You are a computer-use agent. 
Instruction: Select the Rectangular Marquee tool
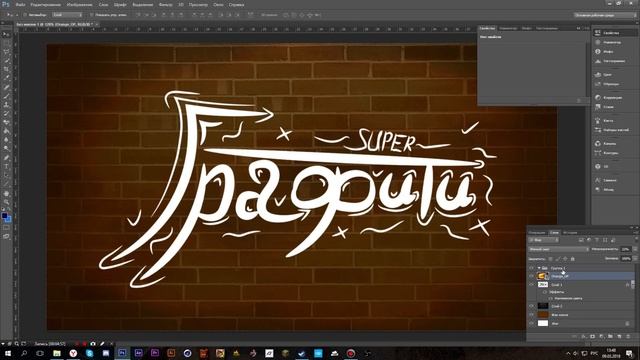[7, 43]
